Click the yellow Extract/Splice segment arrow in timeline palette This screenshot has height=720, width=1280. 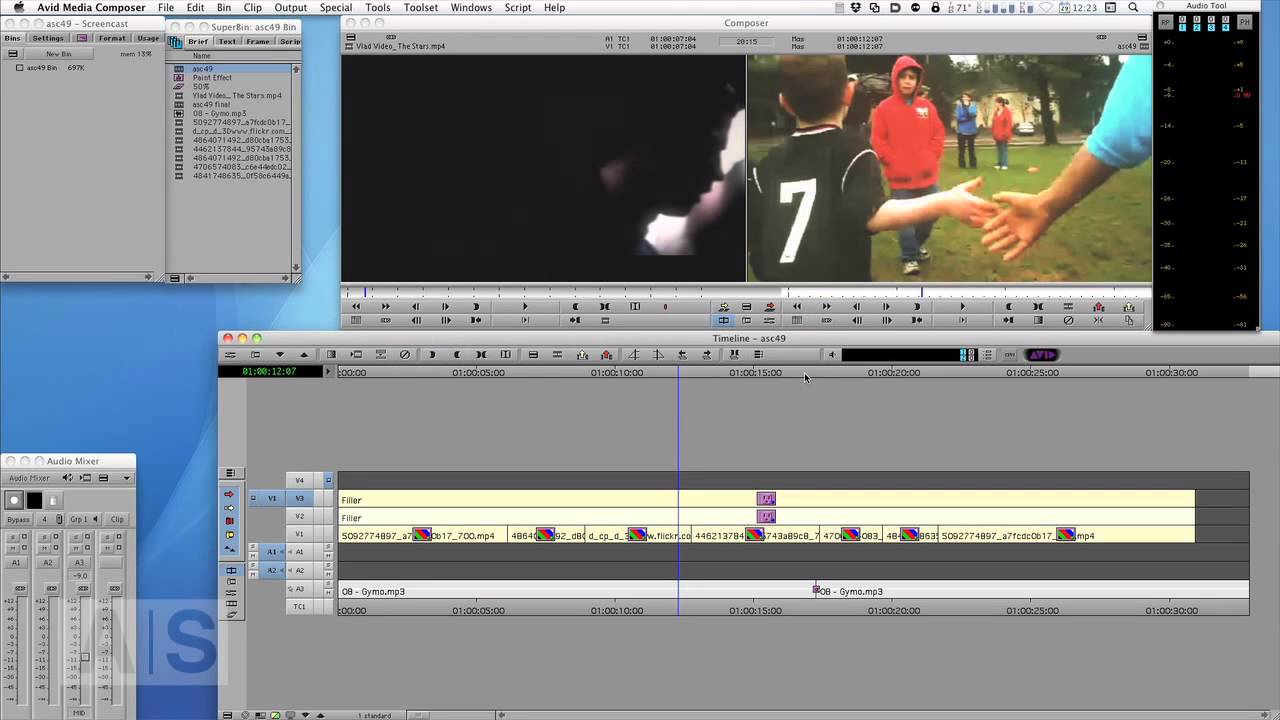230,508
